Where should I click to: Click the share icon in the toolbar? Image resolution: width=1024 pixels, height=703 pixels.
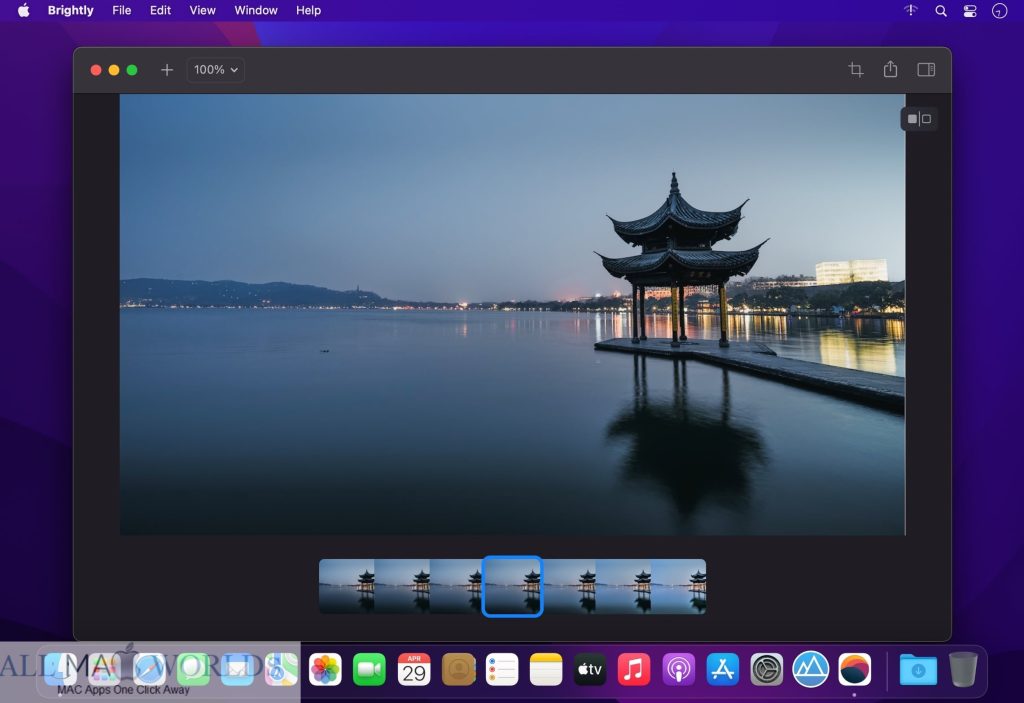tap(890, 69)
